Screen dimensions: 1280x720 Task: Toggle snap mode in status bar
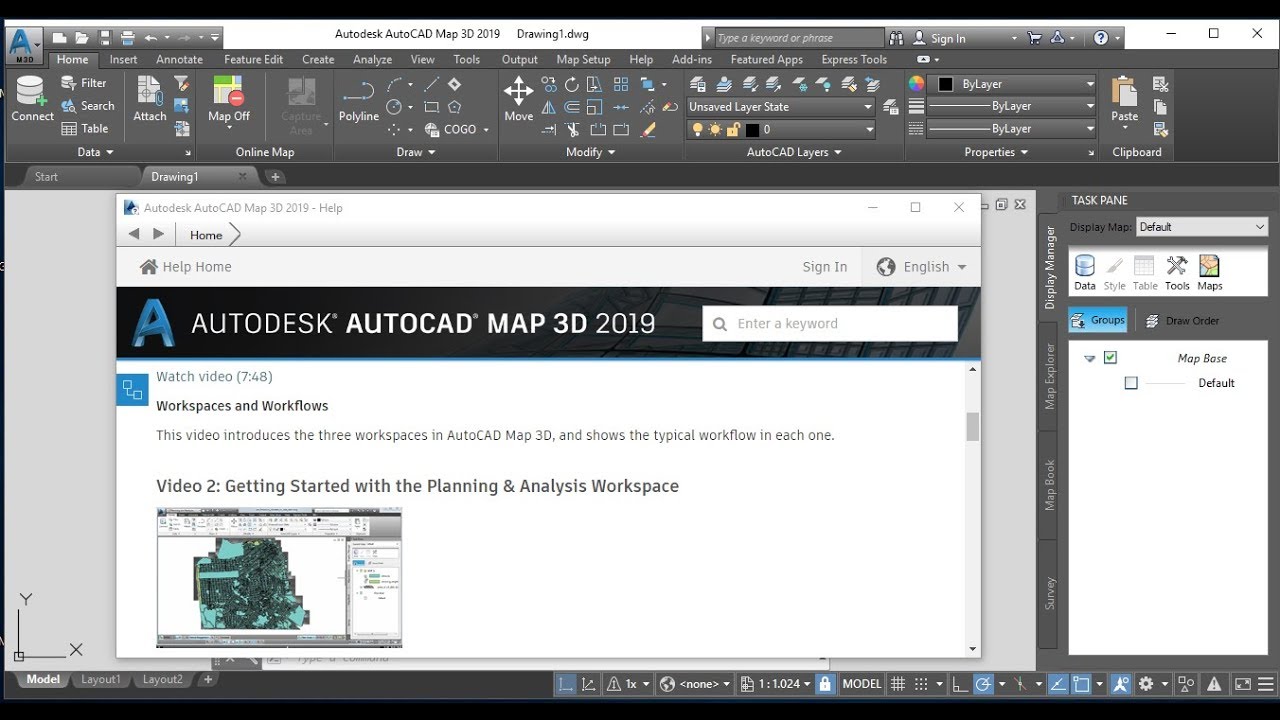pyautogui.click(x=921, y=684)
